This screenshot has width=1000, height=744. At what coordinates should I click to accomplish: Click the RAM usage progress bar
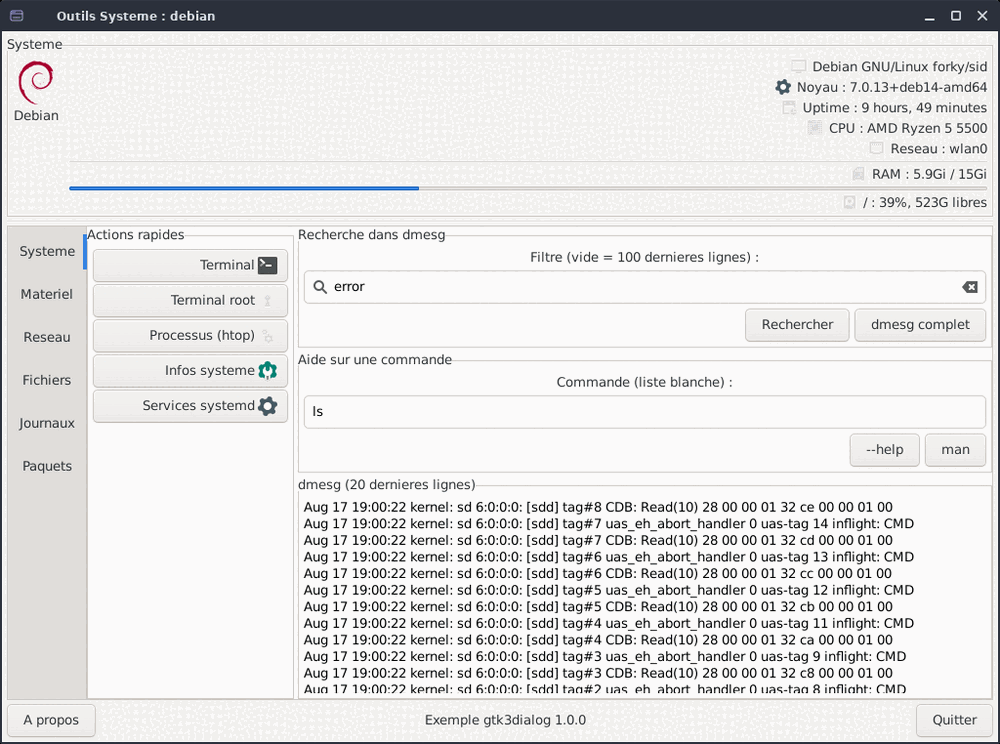(528, 188)
